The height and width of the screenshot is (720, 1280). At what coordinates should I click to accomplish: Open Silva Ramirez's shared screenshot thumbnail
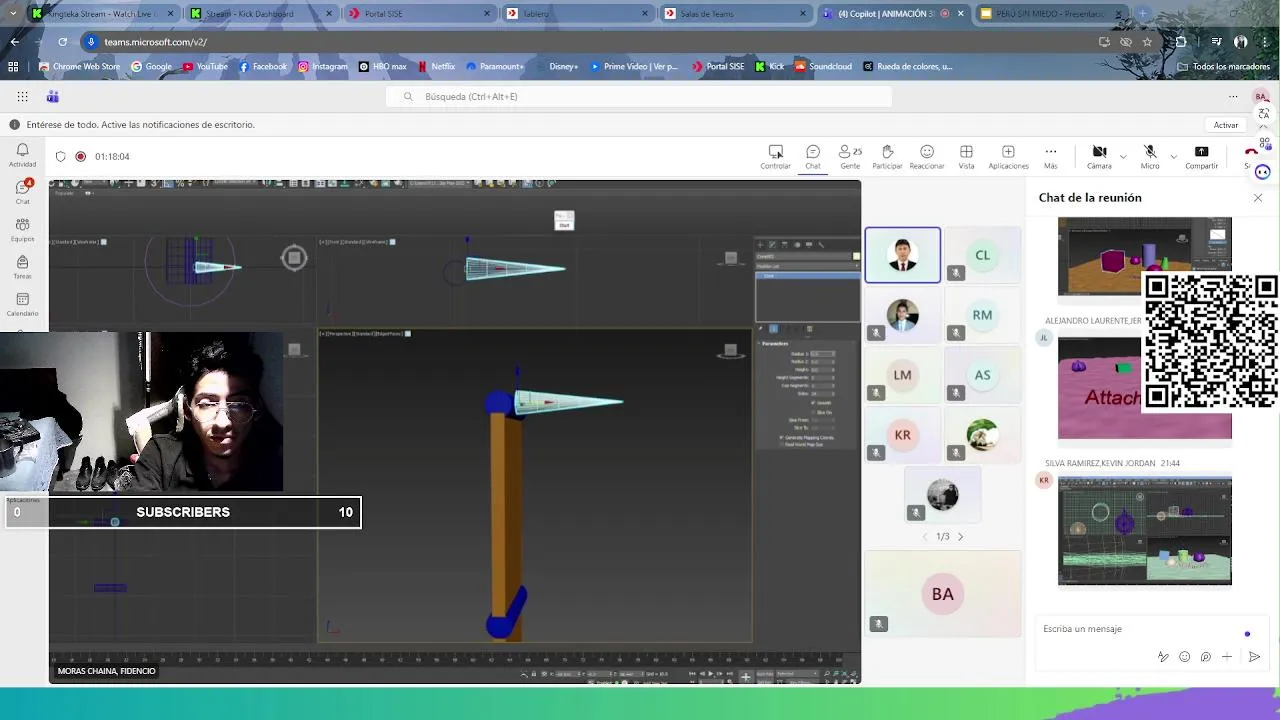pyautogui.click(x=1145, y=531)
